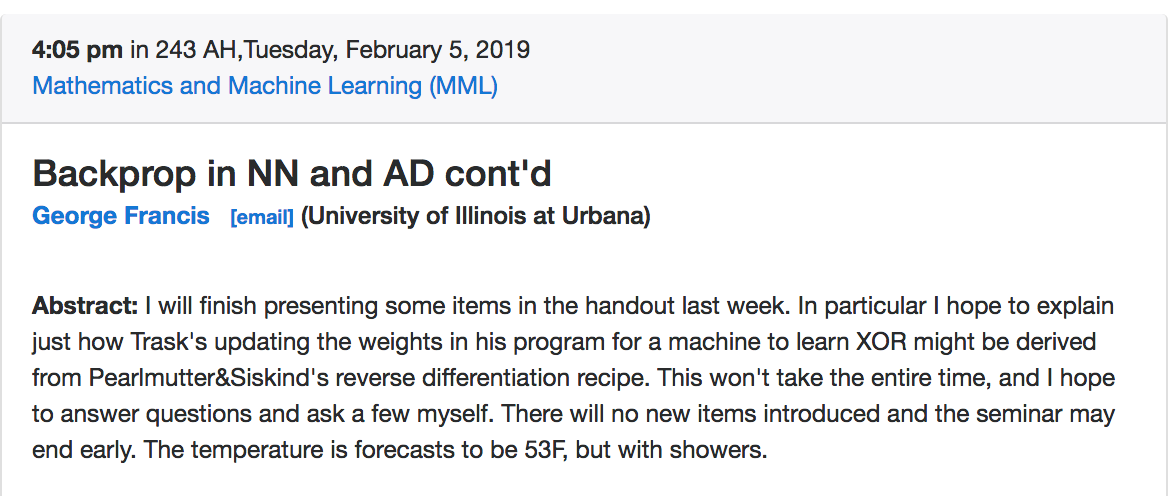Click the phrase "end early" in the abstract
This screenshot has height=496, width=1172.
click(83, 450)
